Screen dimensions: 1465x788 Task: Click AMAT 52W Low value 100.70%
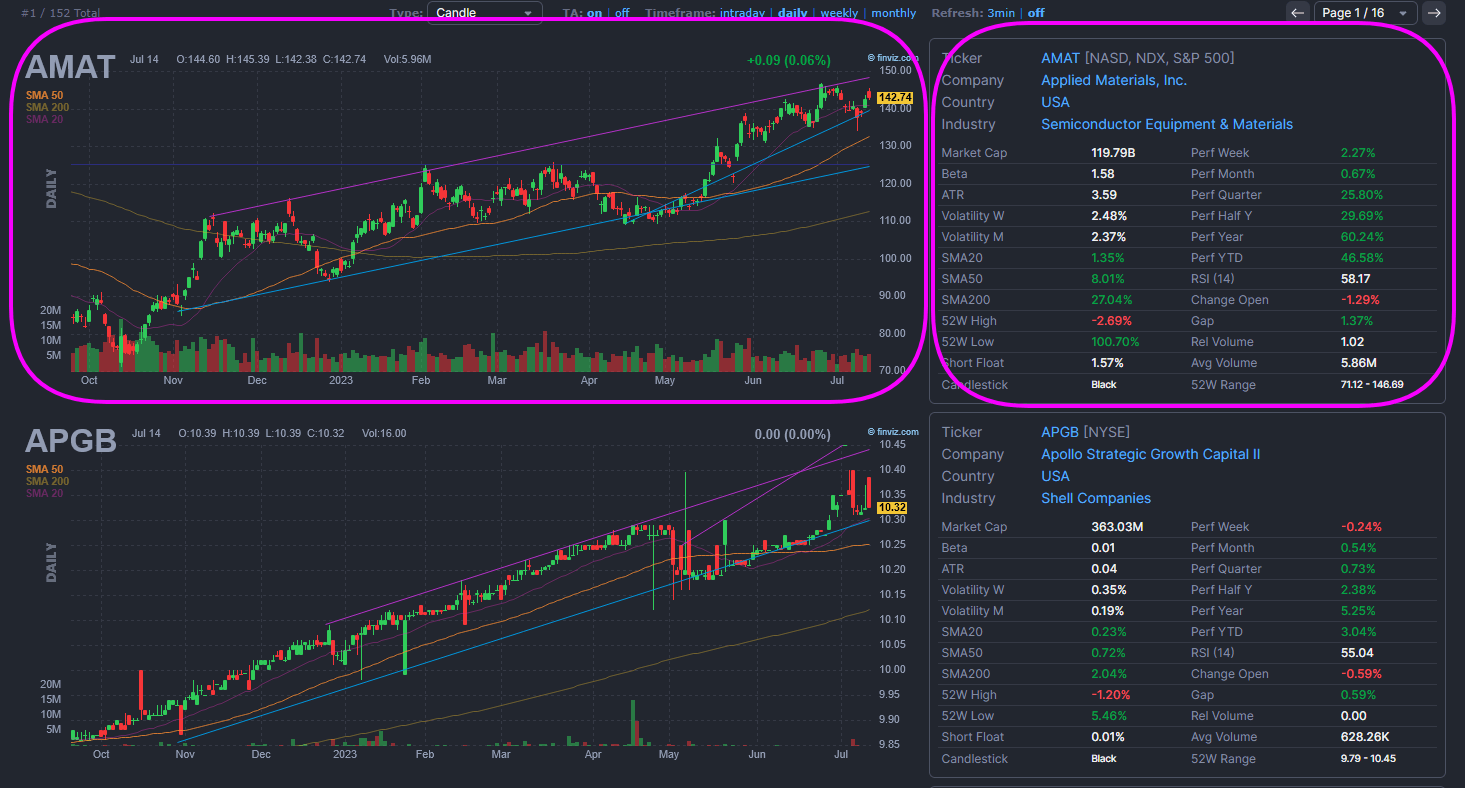tap(1115, 342)
